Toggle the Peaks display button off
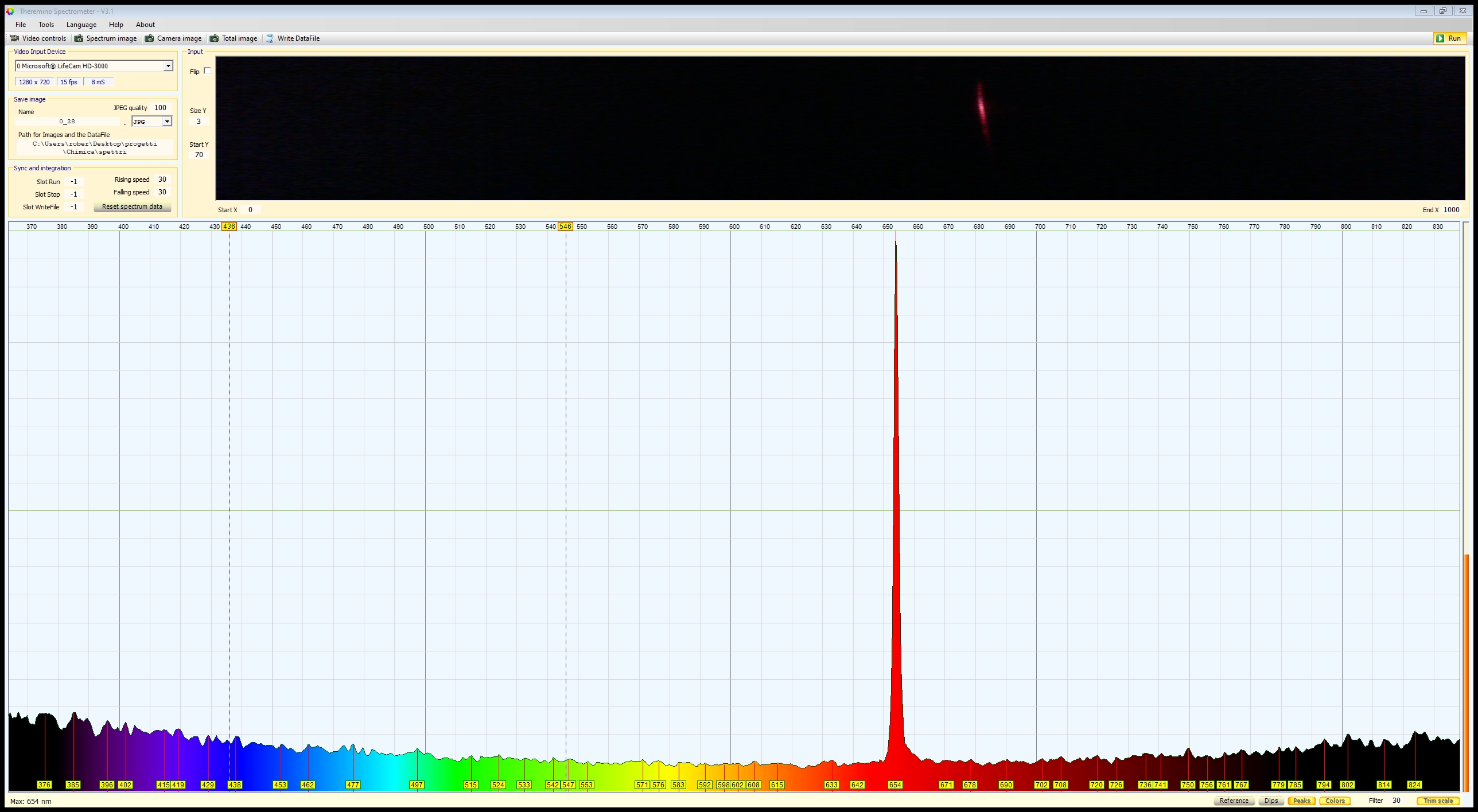 point(1301,801)
